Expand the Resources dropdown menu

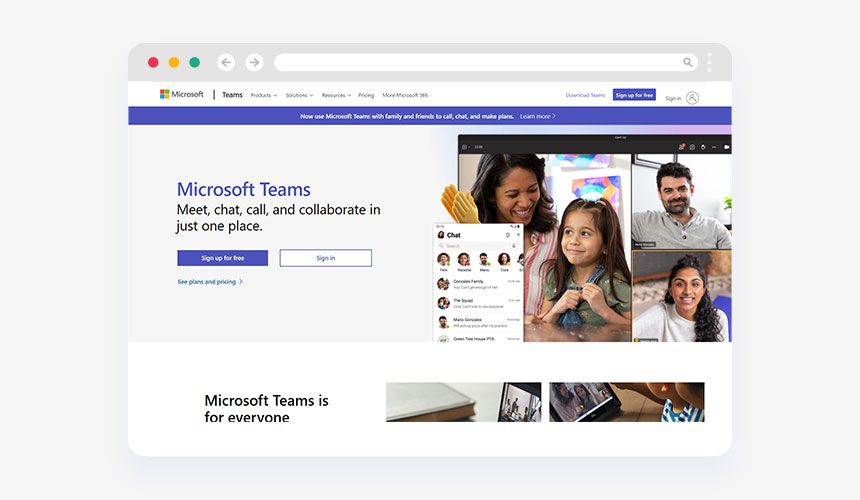(x=336, y=95)
